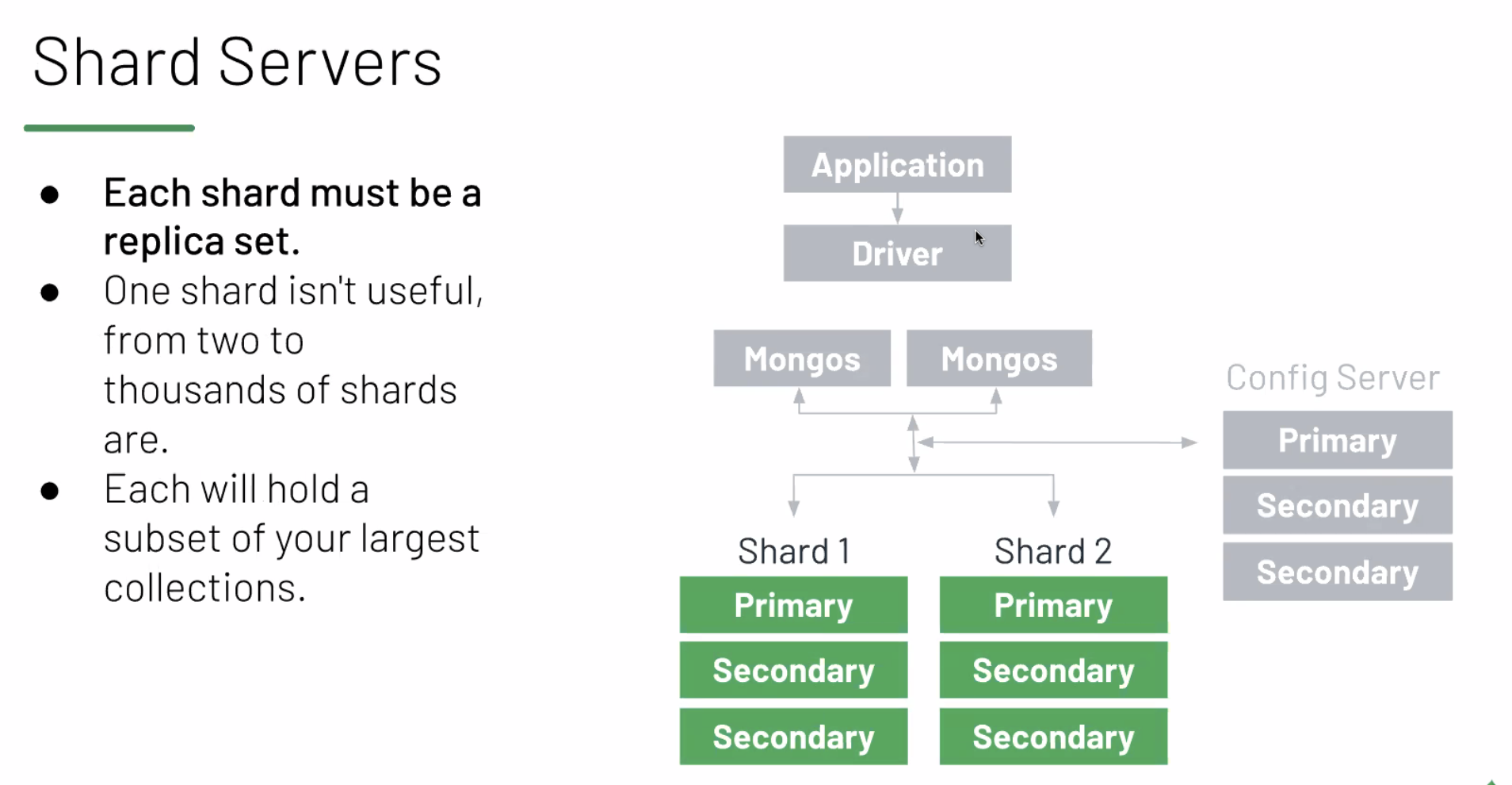Click Shard 2's upper Secondary box

(x=1053, y=671)
